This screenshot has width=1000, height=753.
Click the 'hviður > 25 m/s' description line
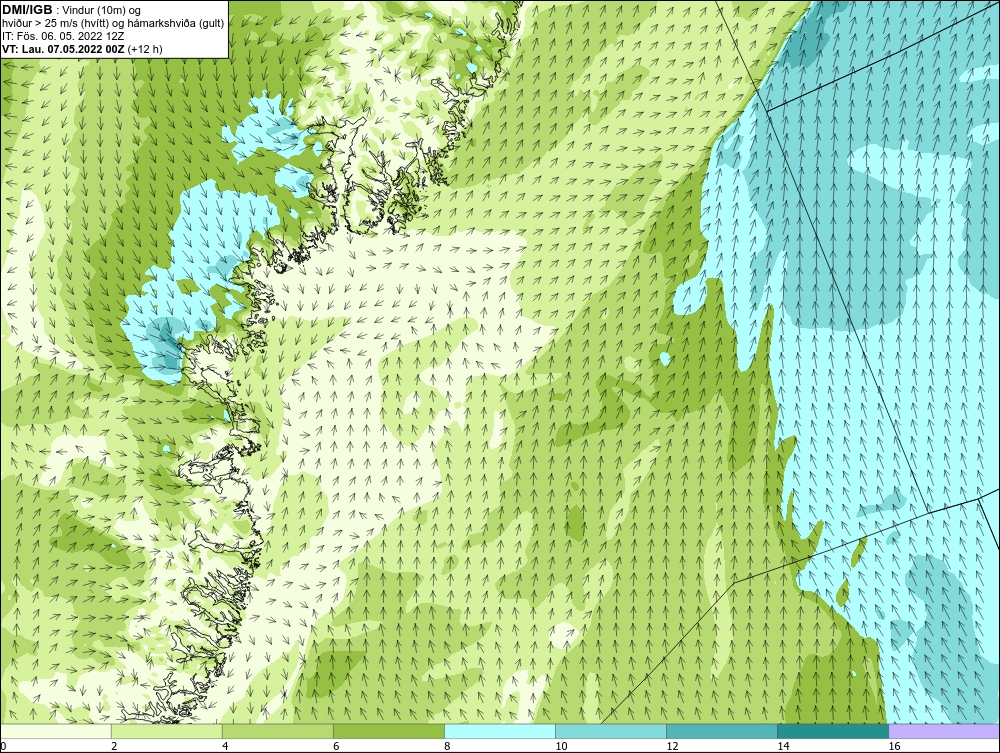pos(113,24)
